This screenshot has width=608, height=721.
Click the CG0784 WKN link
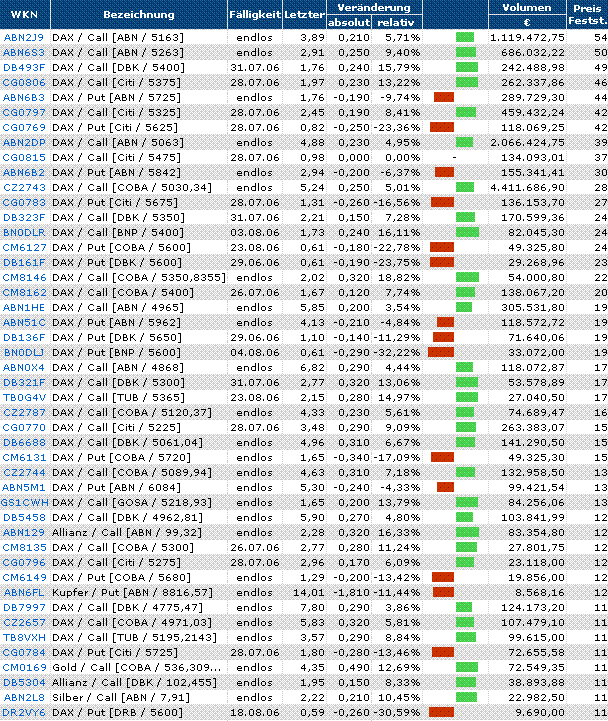(x=24, y=652)
